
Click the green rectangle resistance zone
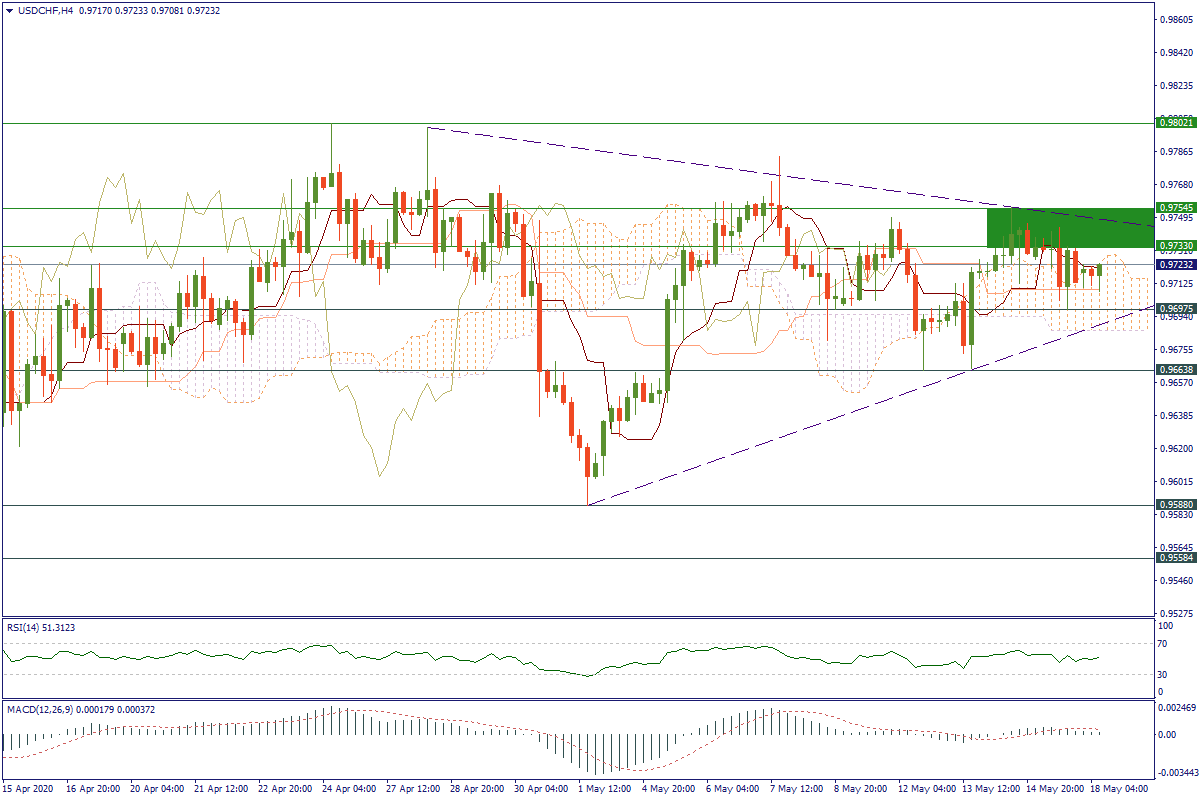point(1065,228)
